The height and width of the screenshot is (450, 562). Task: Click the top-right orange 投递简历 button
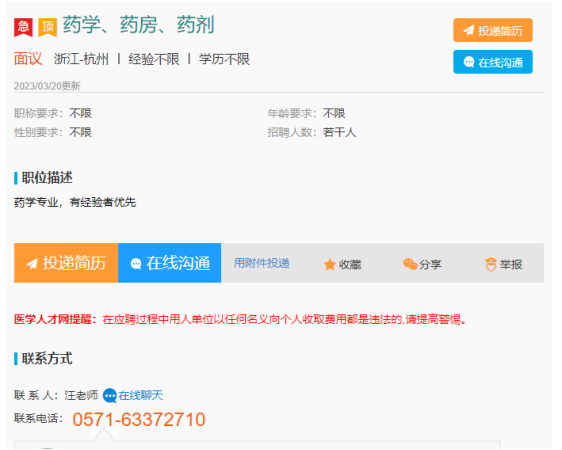(x=492, y=30)
